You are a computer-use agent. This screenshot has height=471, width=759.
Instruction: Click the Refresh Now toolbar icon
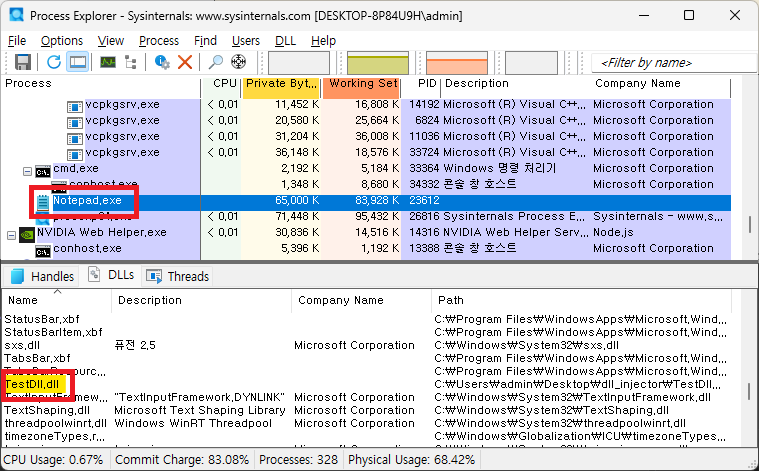(x=53, y=62)
